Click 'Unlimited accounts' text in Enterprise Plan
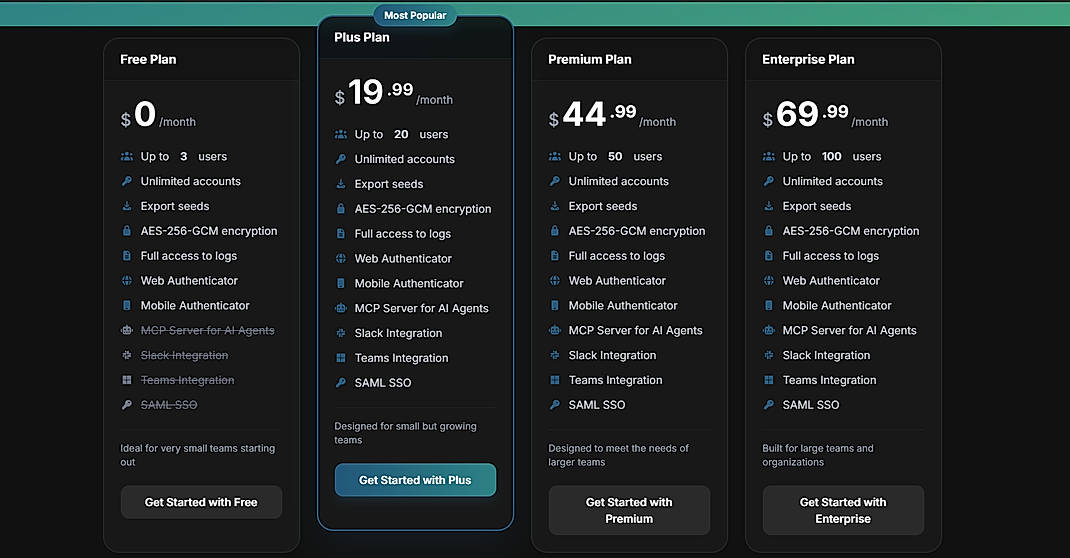1070x558 pixels. pos(833,181)
